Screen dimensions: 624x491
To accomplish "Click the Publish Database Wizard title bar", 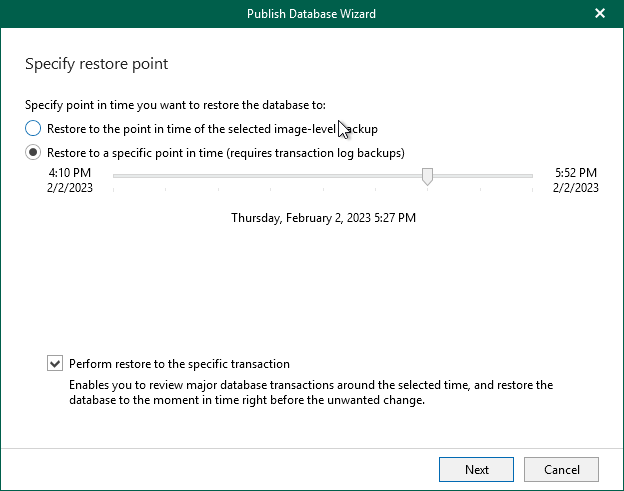I will click(311, 14).
